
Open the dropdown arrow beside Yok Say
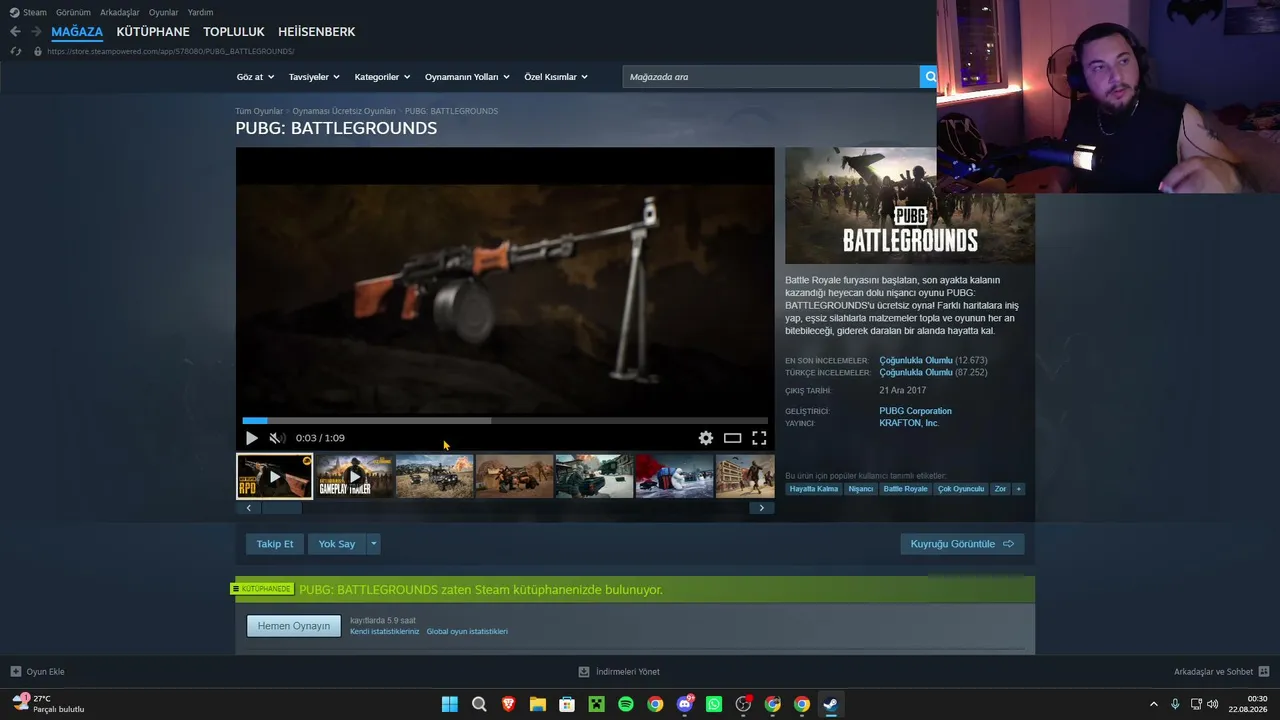(x=374, y=544)
